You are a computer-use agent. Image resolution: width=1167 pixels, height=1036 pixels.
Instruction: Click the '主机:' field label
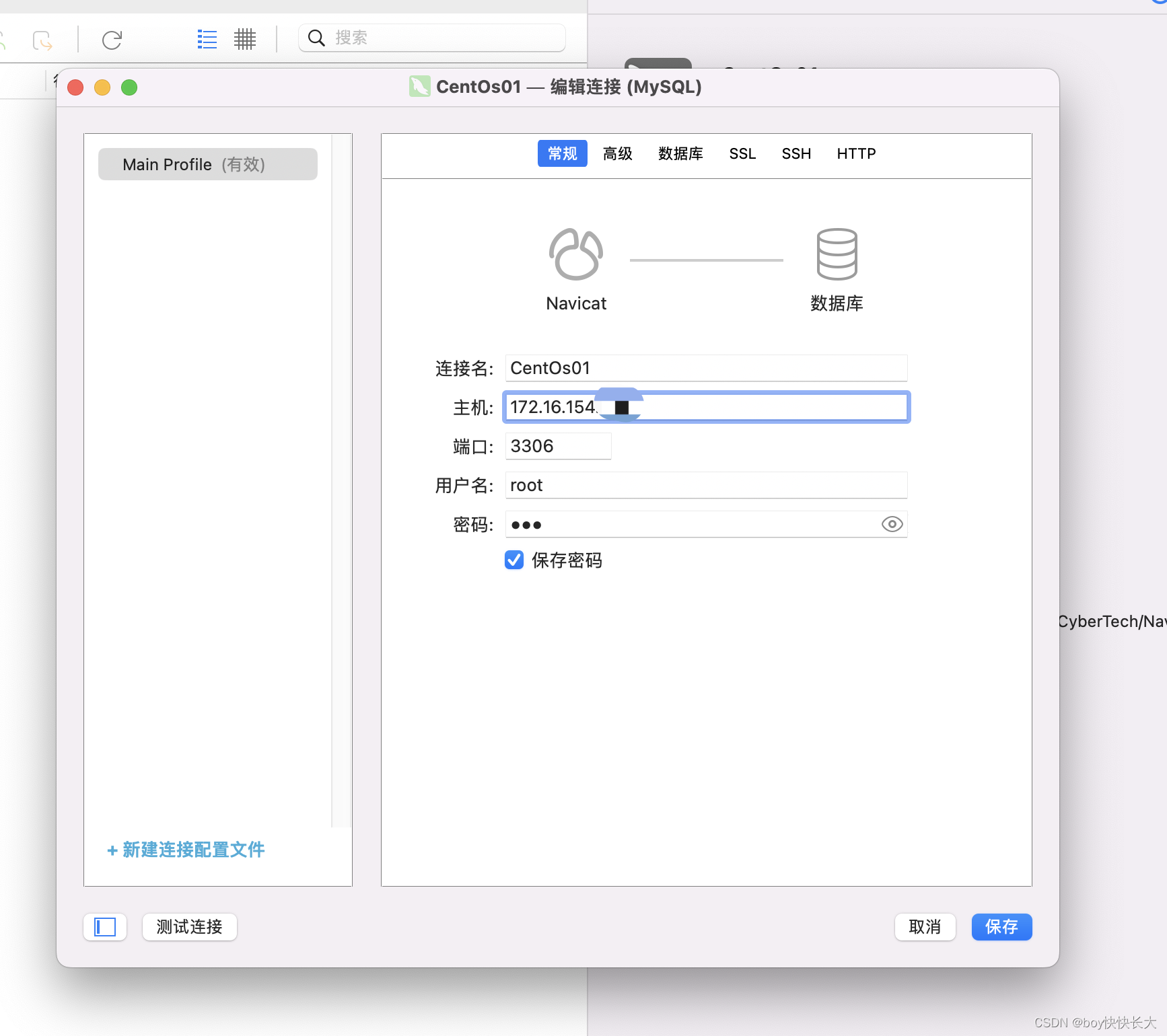473,408
